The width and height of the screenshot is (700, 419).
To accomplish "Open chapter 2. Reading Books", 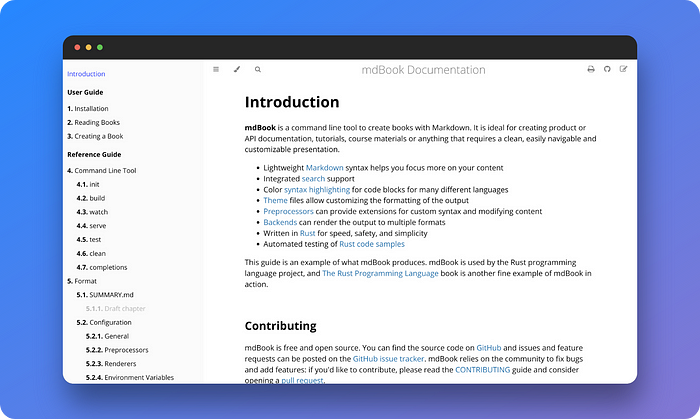I will click(x=93, y=122).
